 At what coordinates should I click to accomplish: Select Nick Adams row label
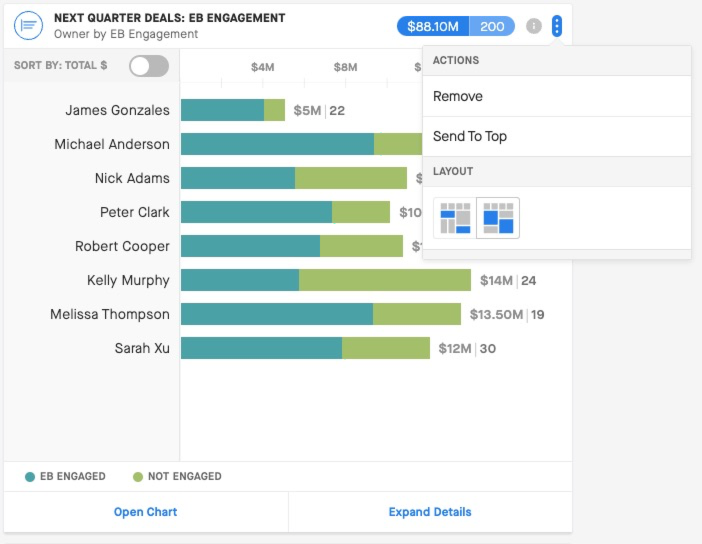tap(132, 178)
